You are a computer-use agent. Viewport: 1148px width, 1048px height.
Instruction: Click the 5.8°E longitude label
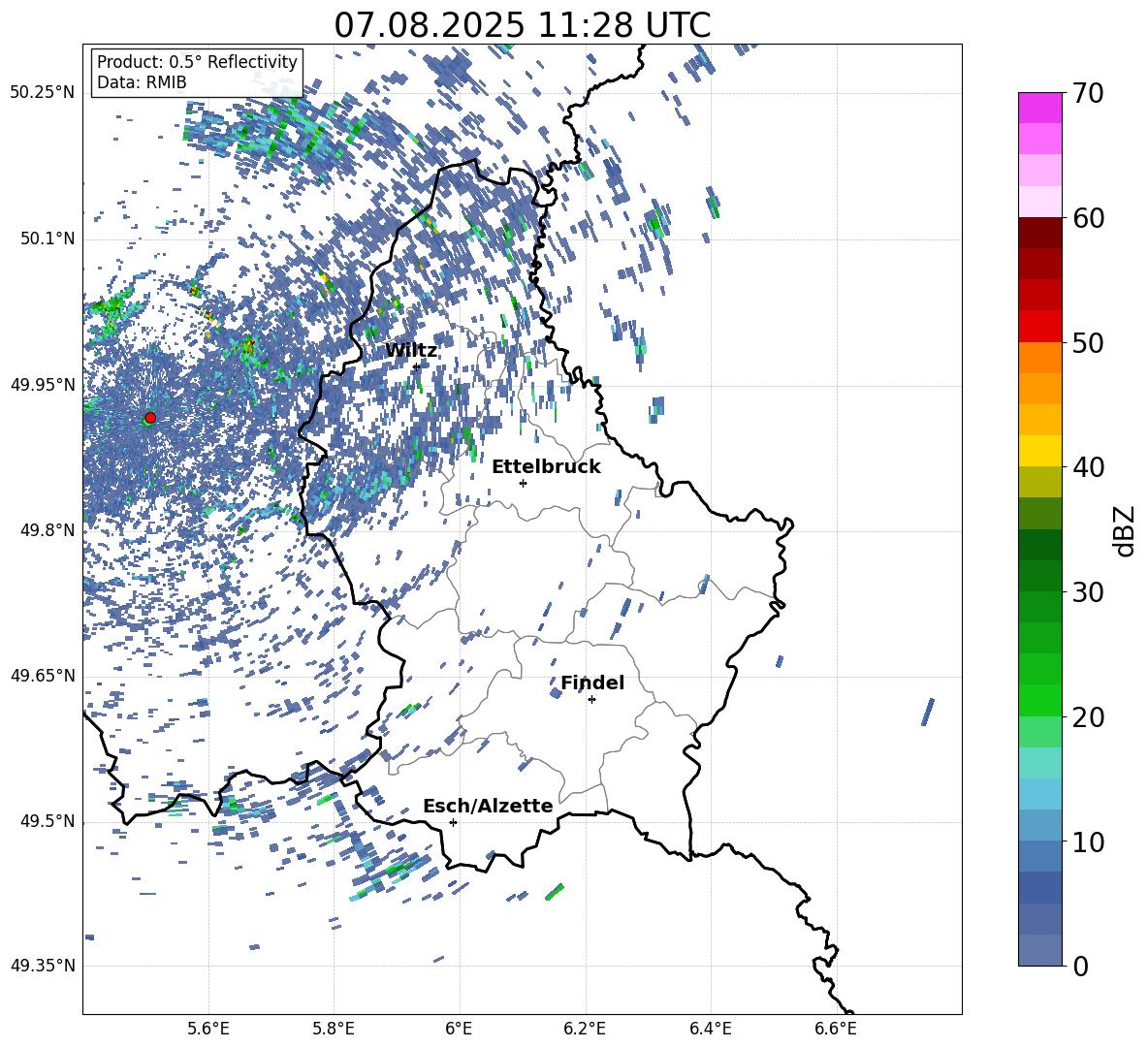(334, 1029)
